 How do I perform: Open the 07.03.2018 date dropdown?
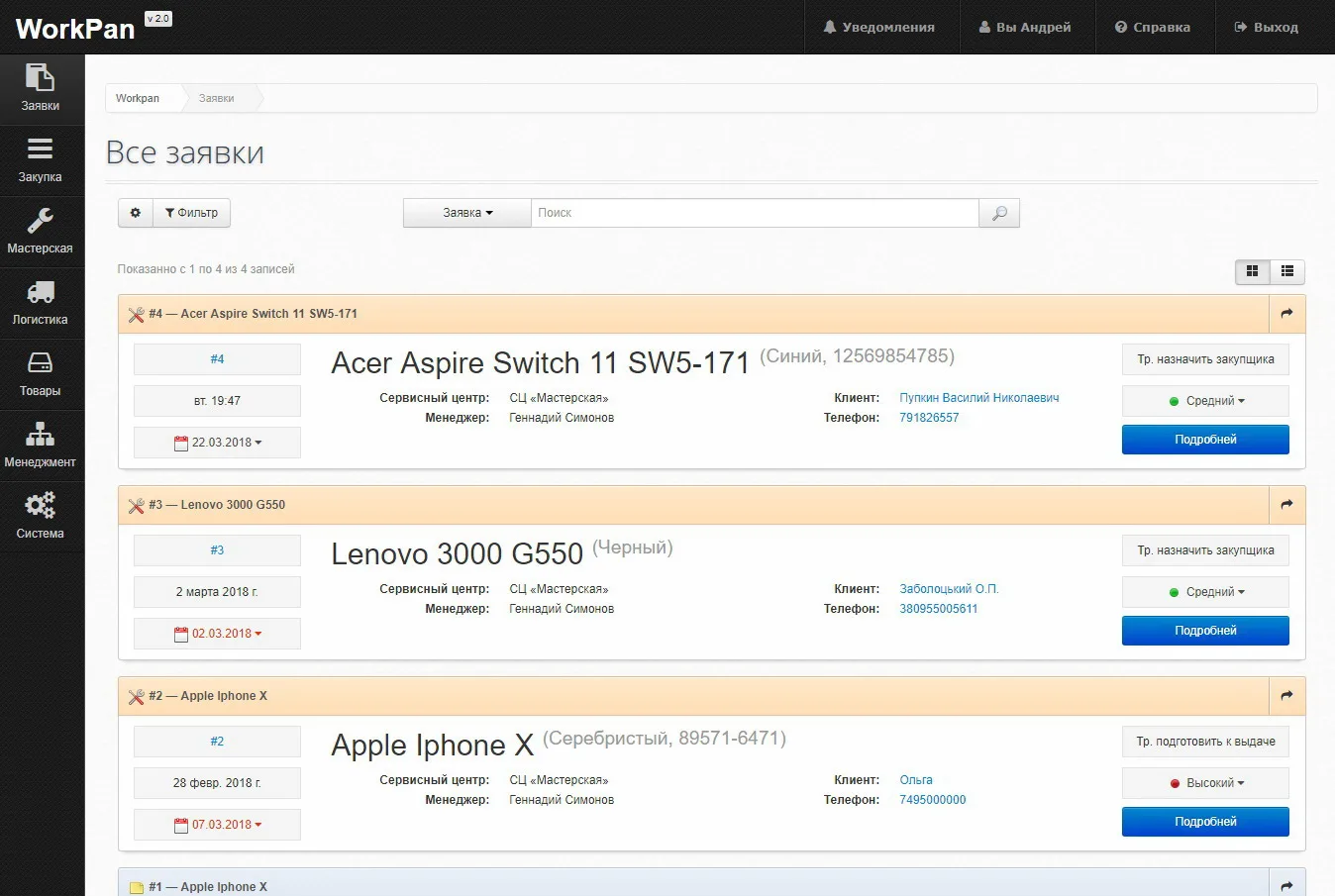[x=217, y=825]
